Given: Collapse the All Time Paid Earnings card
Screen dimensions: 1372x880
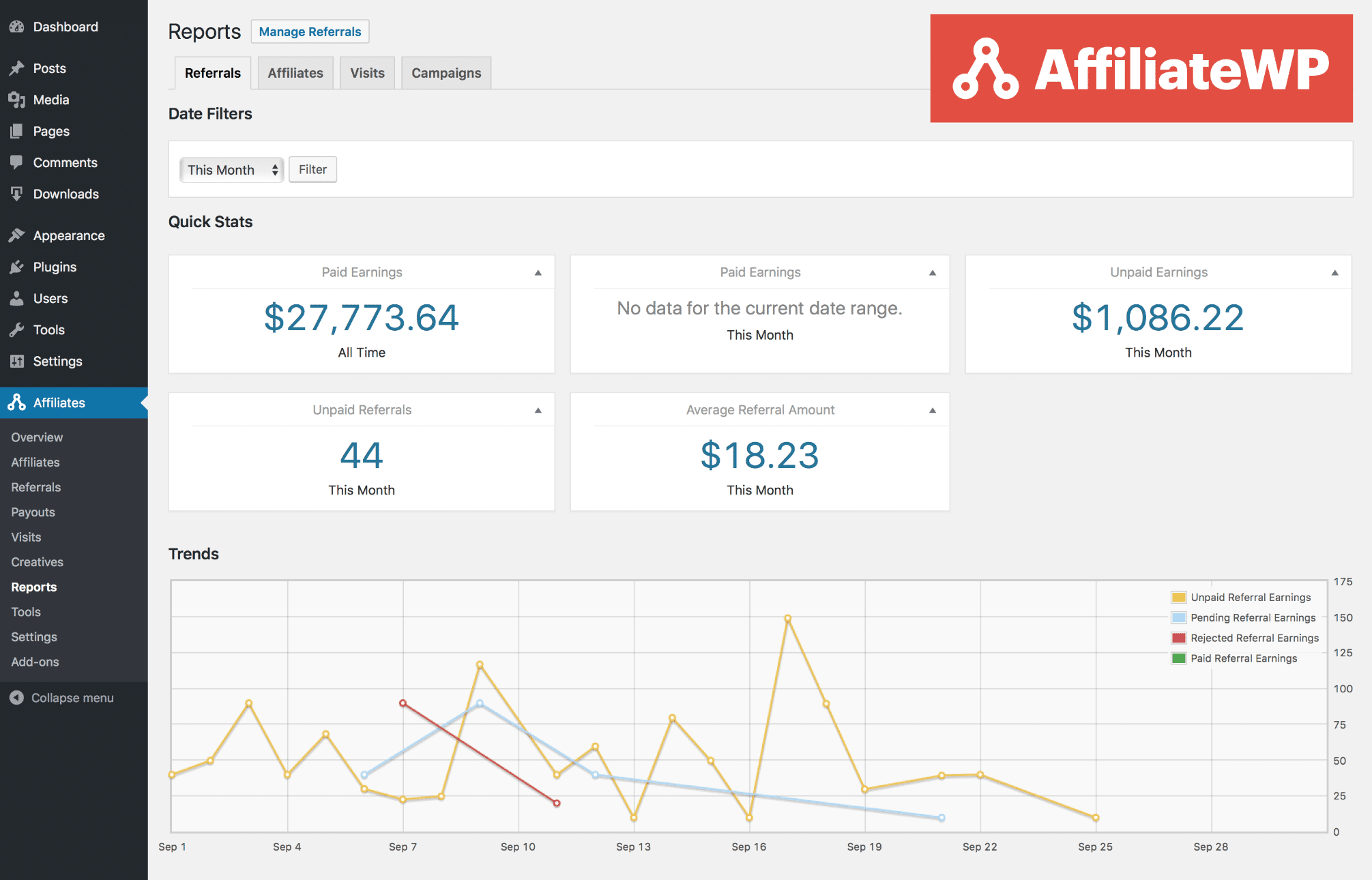Looking at the screenshot, I should coord(538,273).
